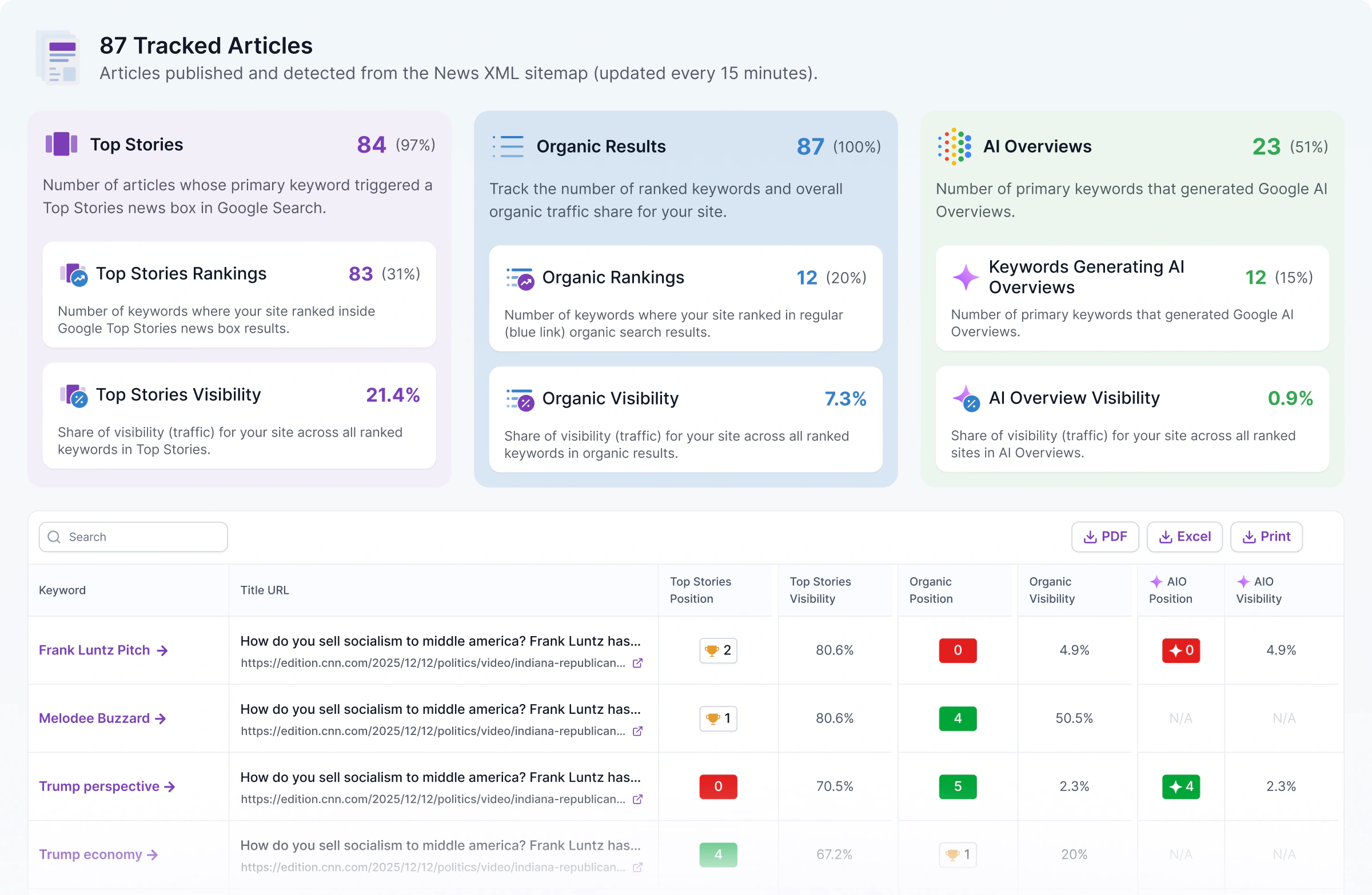Click green AIO position 4 badge, Trump perspective row
This screenshot has height=895, width=1372.
coord(1180,786)
